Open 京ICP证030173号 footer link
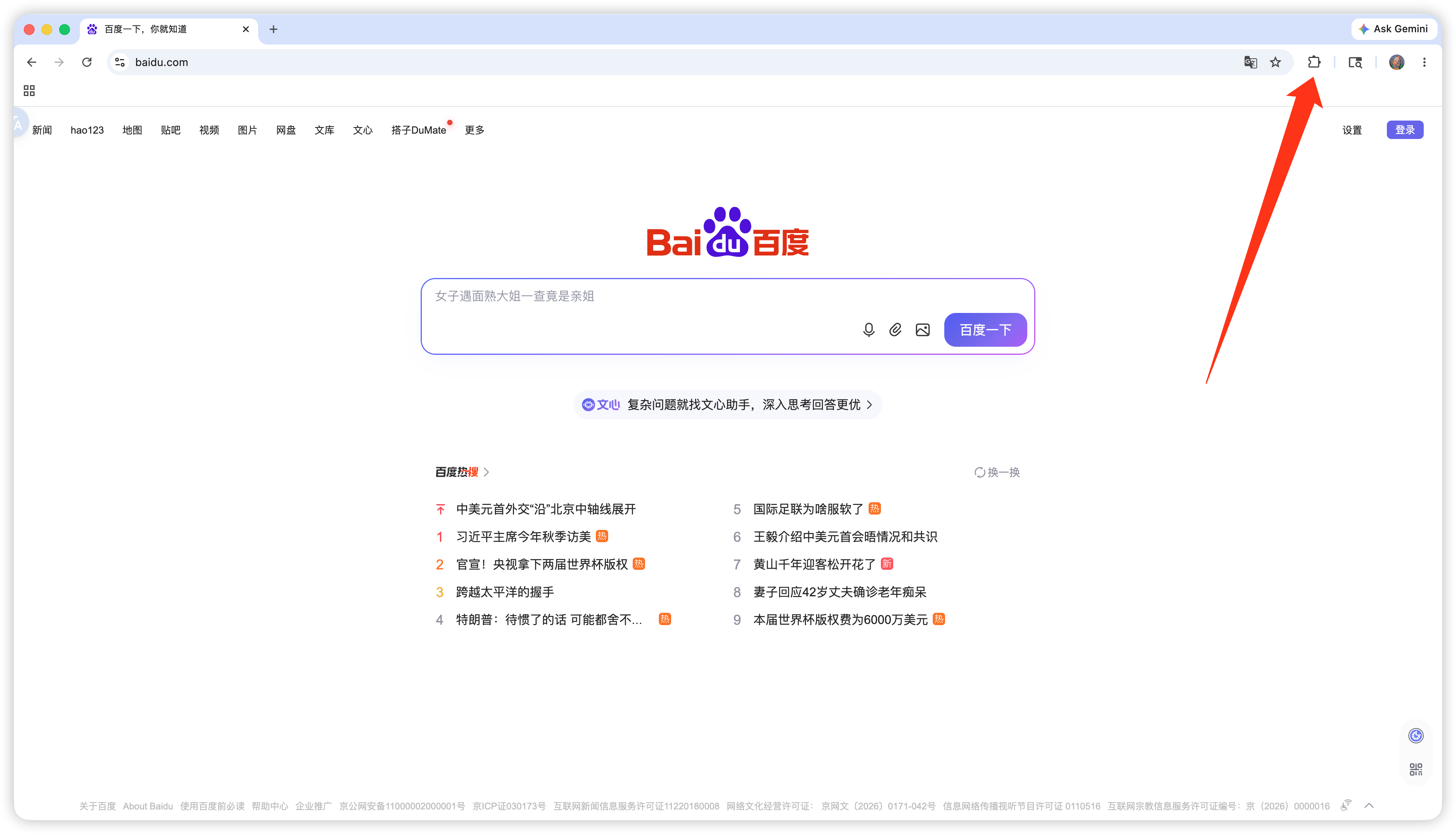Viewport: 1456px width, 834px height. pyautogui.click(x=509, y=806)
